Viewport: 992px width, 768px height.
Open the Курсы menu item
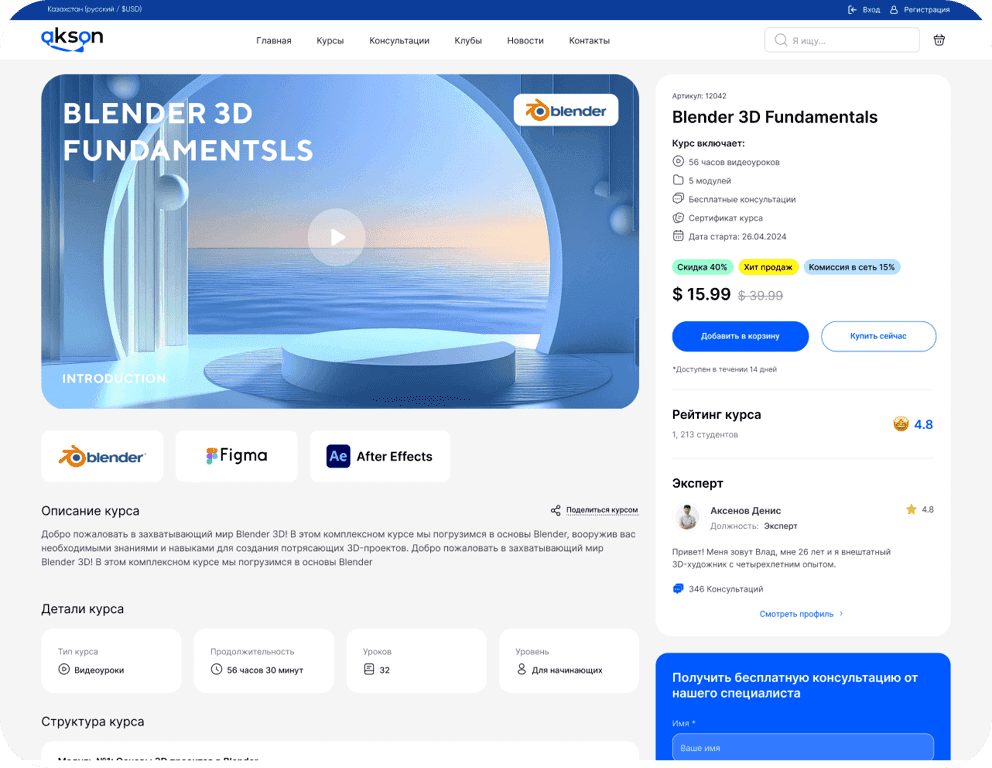tap(330, 41)
